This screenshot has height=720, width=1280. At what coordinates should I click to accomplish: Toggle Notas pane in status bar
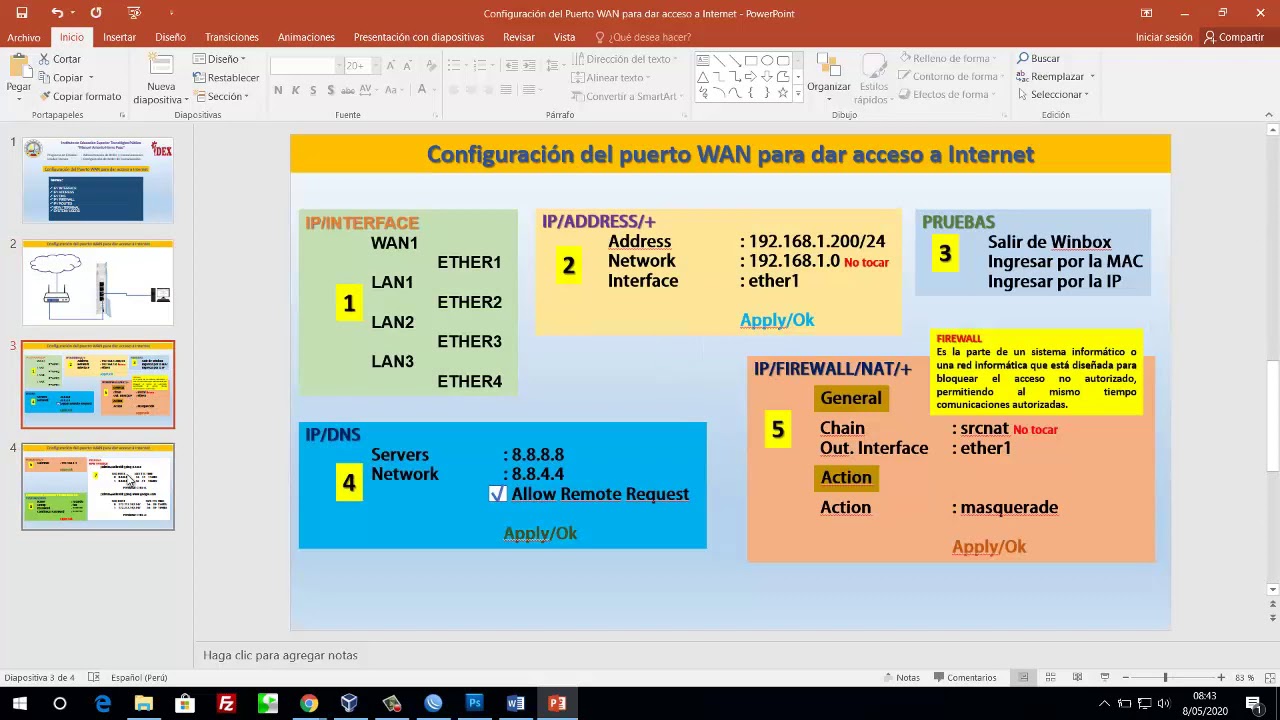[901, 678]
